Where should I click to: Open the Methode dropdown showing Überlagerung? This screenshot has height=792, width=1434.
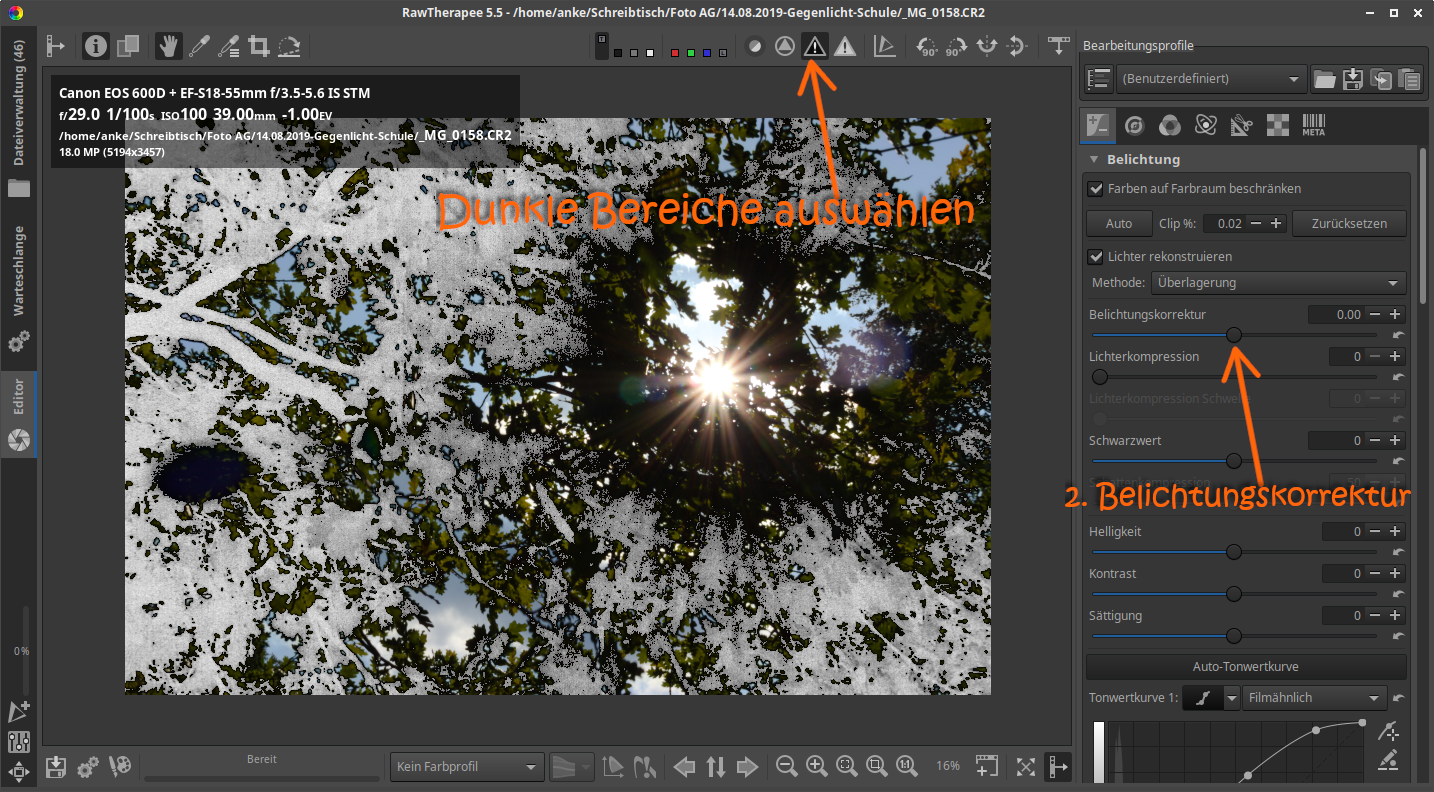1278,283
